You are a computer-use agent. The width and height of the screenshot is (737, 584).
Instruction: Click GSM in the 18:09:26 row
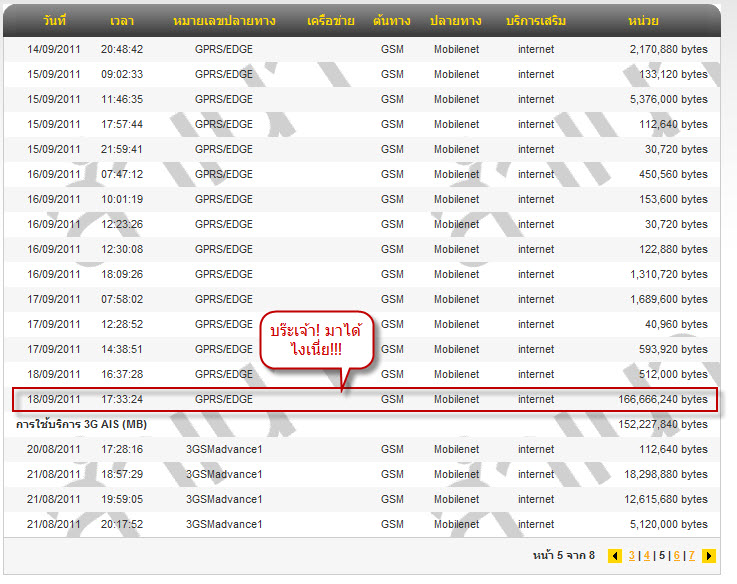392,274
